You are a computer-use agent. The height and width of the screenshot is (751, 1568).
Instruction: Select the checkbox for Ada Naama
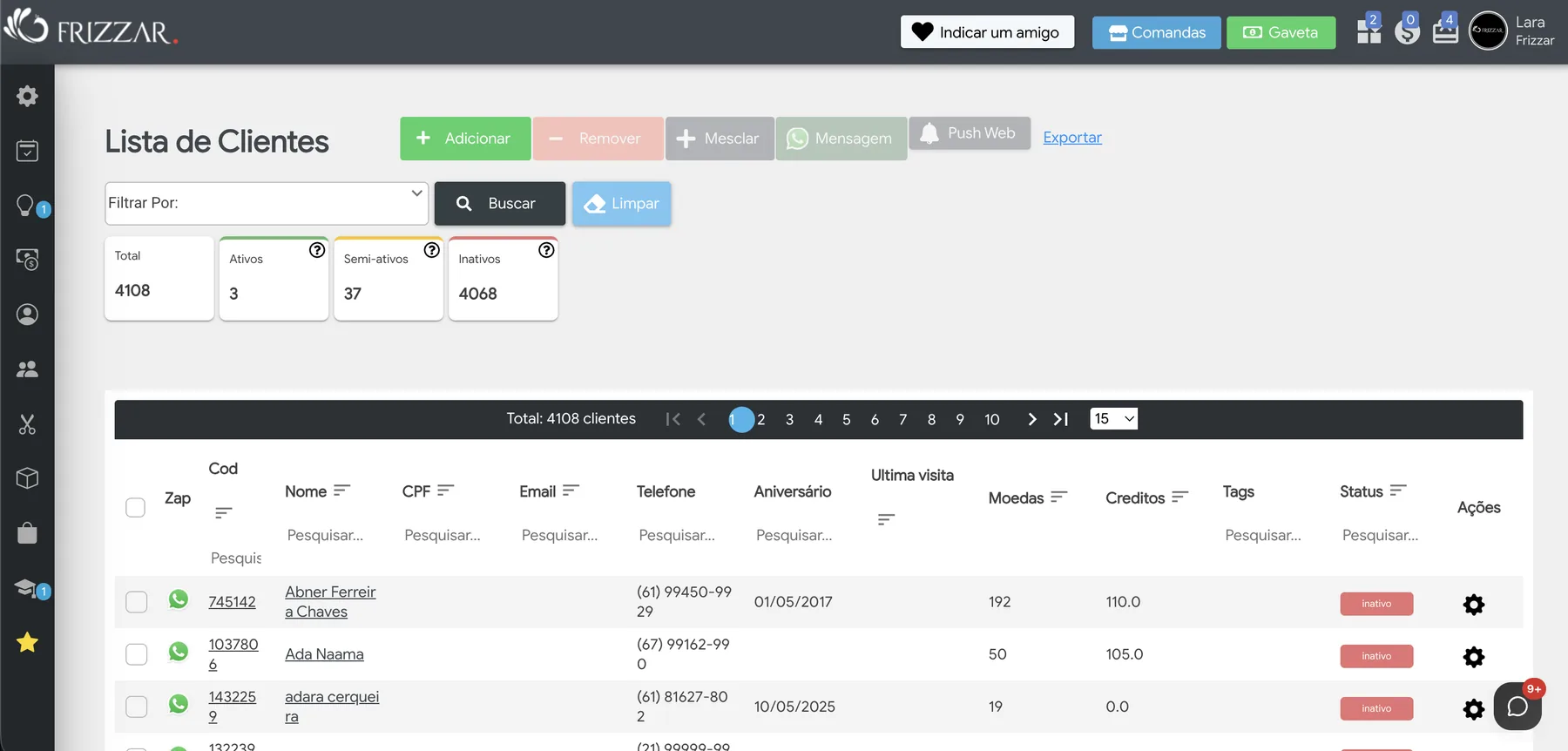tap(136, 654)
